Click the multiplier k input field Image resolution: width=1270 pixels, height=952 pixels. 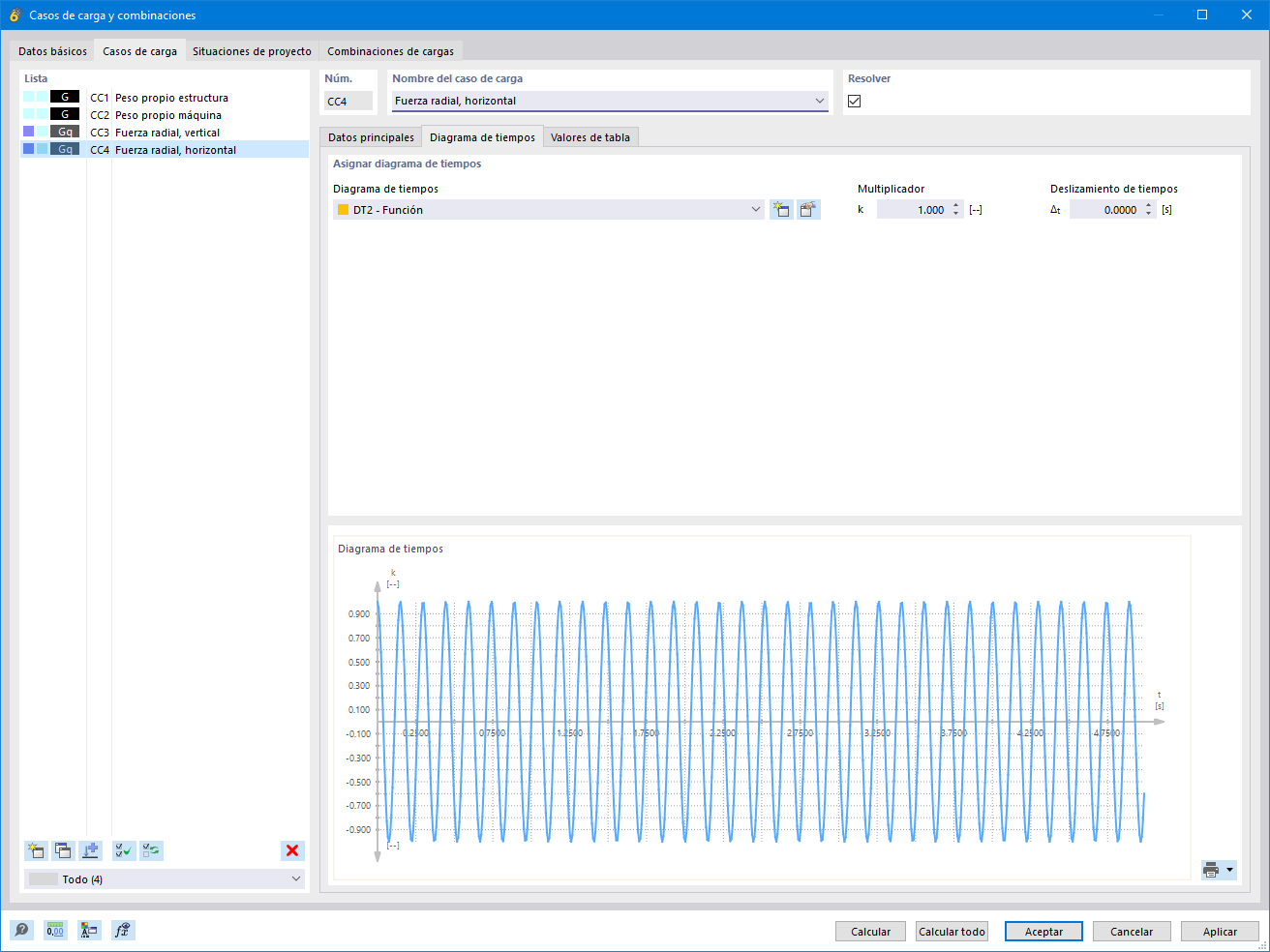pyautogui.click(x=913, y=210)
